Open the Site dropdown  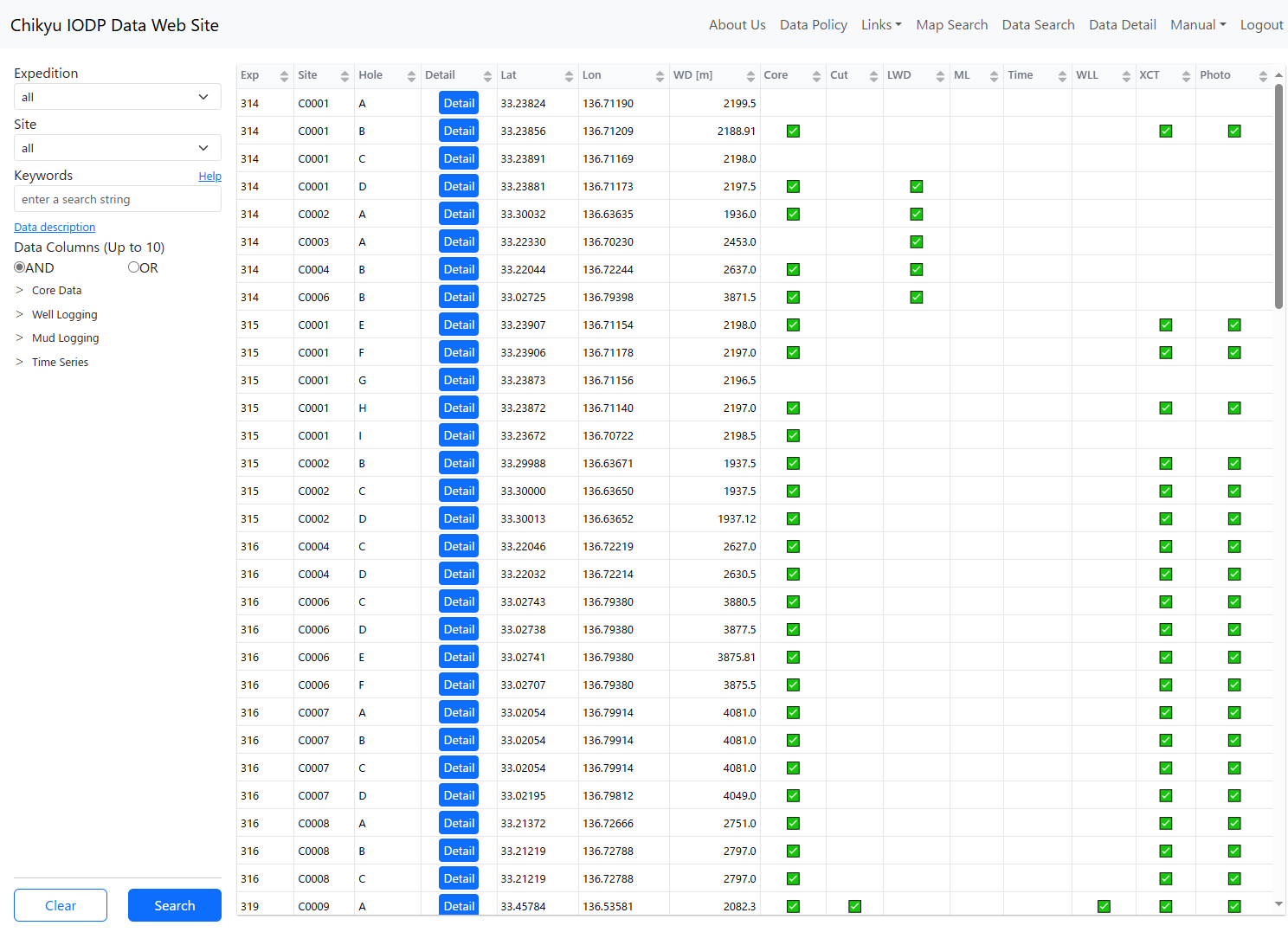pyautogui.click(x=118, y=148)
